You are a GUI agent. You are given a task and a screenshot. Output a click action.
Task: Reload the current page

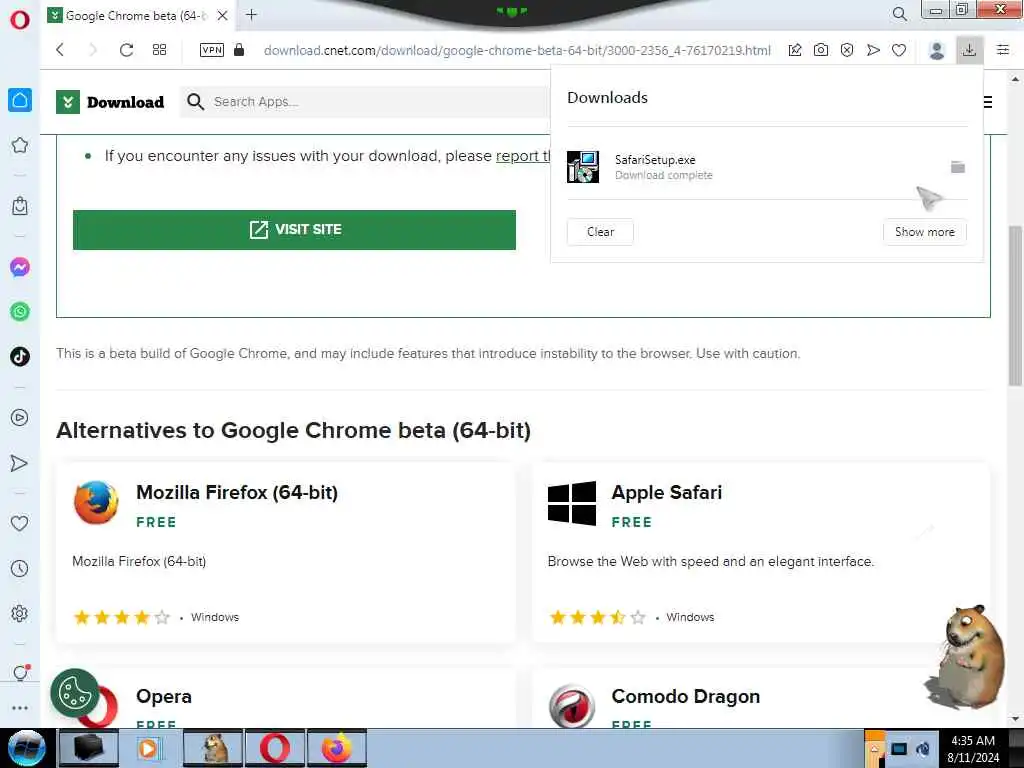[126, 50]
